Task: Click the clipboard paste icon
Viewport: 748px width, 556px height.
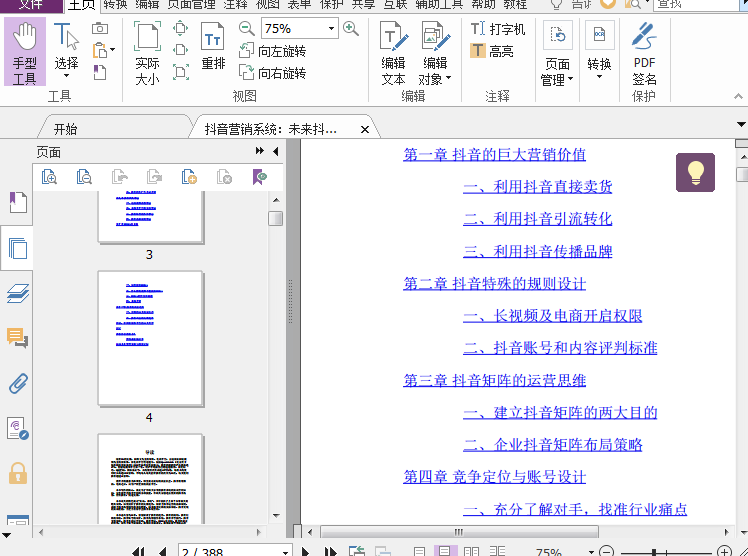Action: pos(100,50)
